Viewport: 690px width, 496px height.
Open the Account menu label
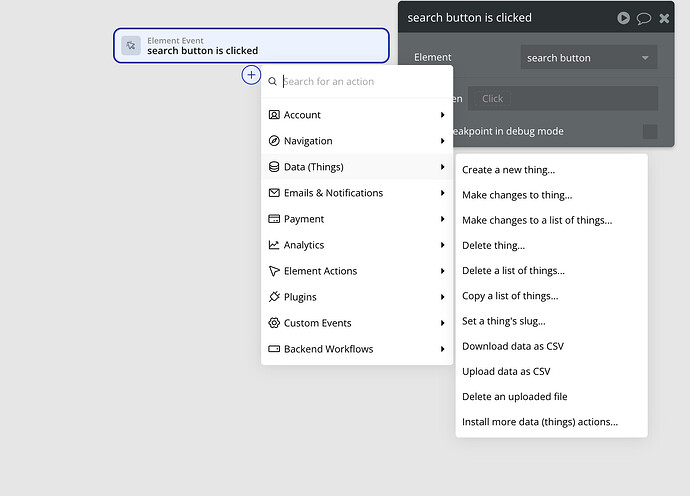tap(302, 115)
